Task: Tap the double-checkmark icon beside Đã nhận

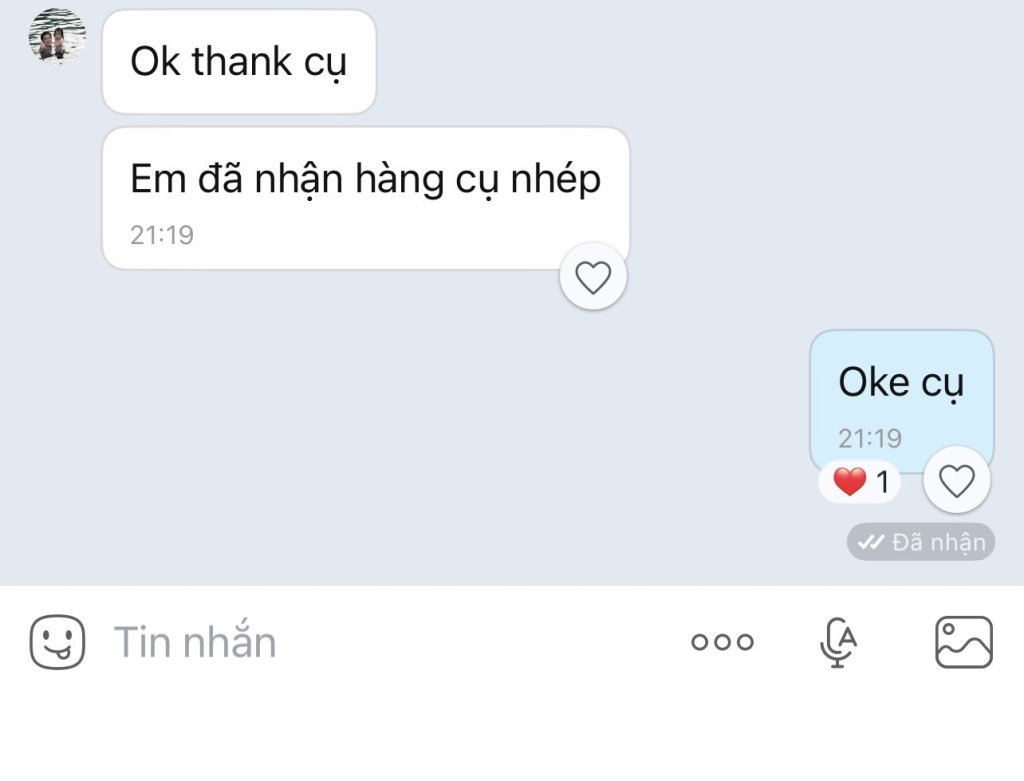Action: click(x=871, y=543)
